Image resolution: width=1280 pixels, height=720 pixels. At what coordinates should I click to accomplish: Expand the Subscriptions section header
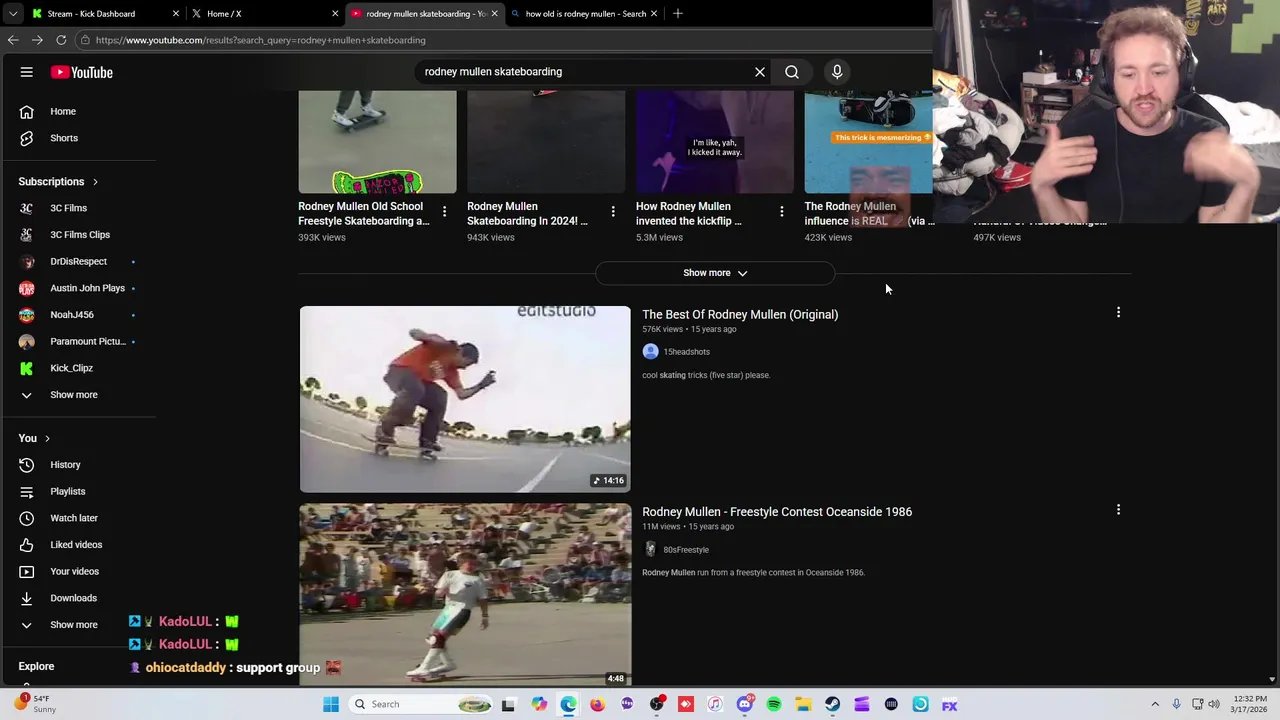58,182
